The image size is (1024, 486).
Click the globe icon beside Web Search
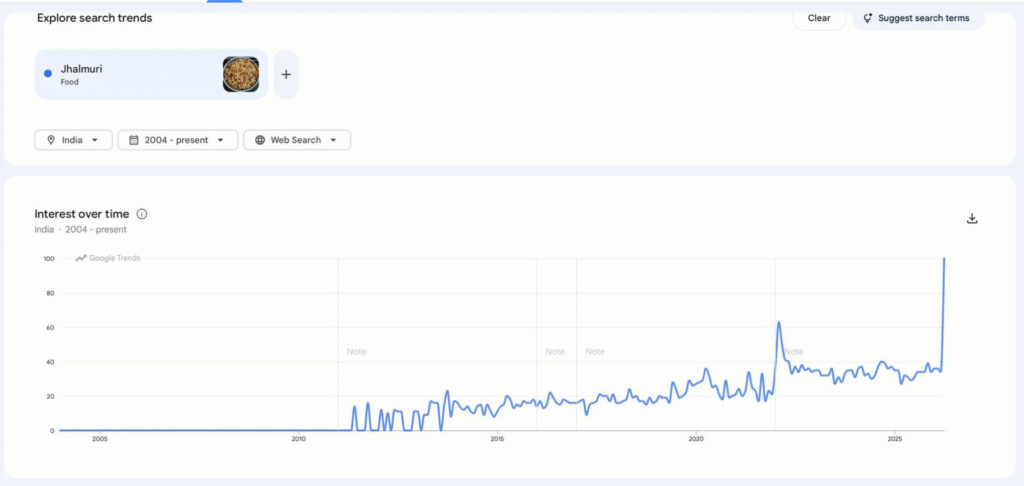[259, 140]
